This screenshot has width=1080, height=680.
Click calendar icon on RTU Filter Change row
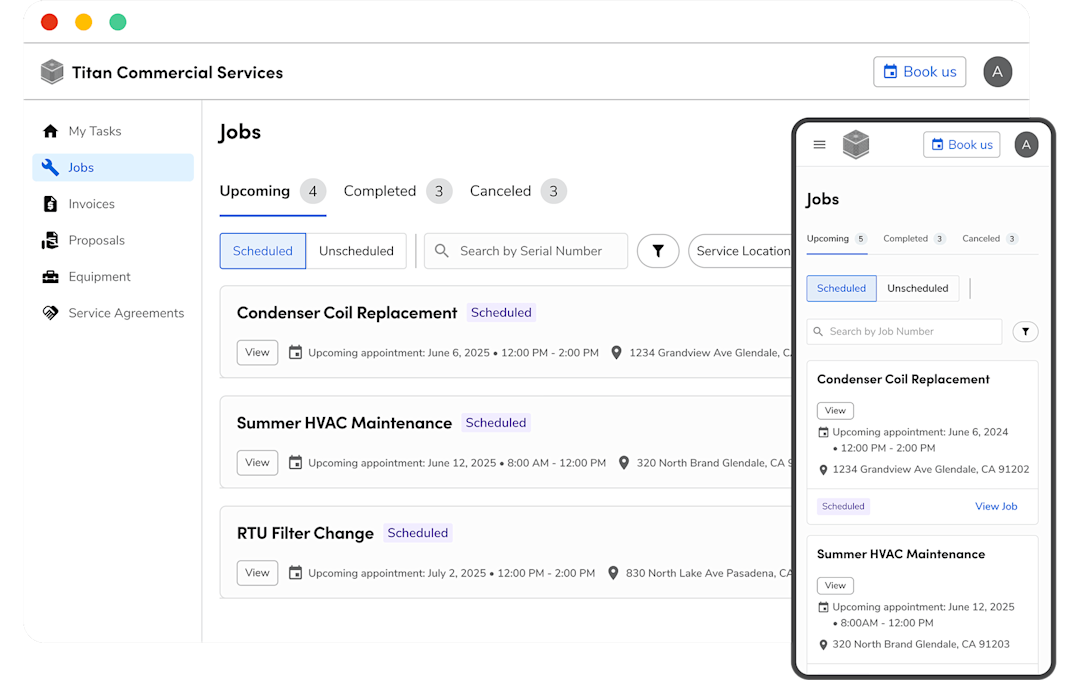(x=295, y=573)
